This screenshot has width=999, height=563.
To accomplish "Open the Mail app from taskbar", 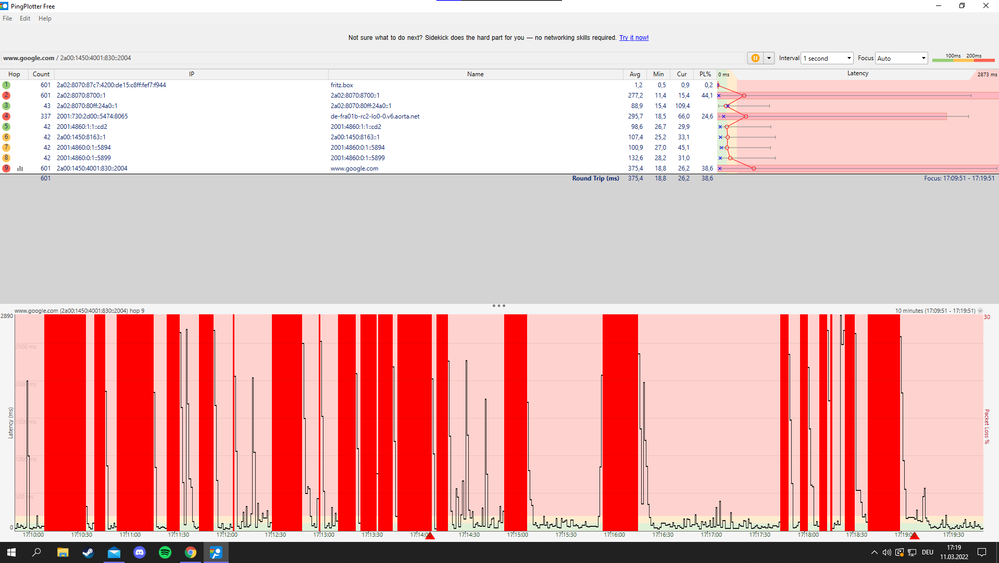I will (113, 552).
